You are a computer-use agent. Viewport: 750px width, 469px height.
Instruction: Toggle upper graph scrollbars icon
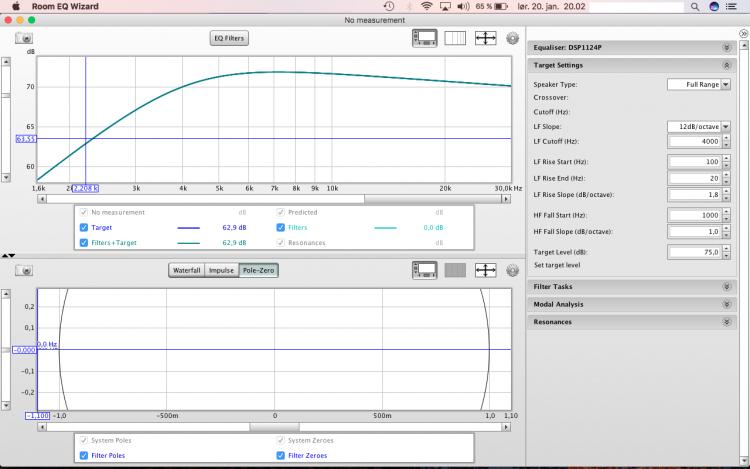click(426, 39)
